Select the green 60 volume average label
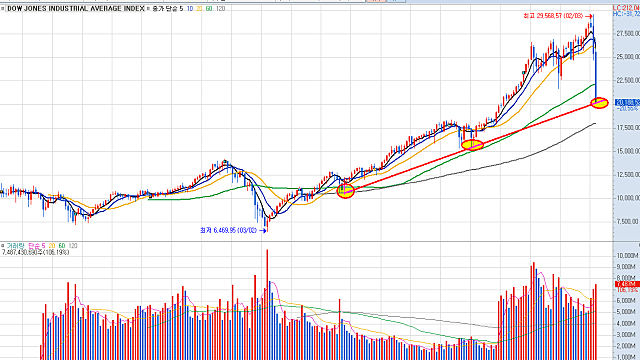Screen dimensions: 640x360 62,246
